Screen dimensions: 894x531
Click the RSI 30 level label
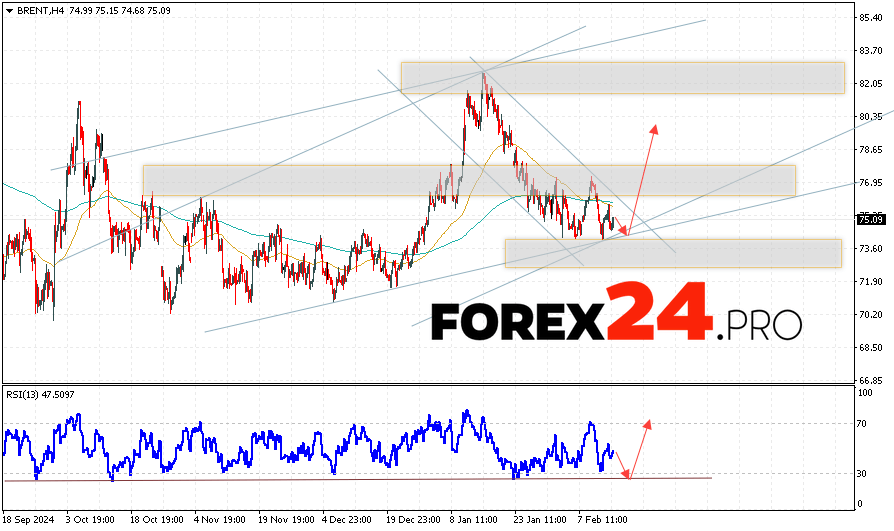coord(862,474)
